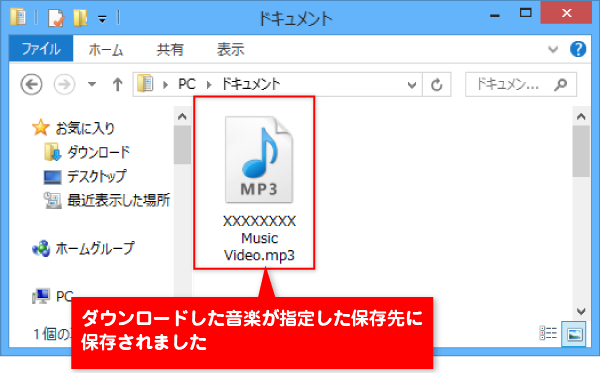Image resolution: width=600 pixels, height=373 pixels.
Task: Select the 表示 ribbon tab
Action: (x=230, y=49)
